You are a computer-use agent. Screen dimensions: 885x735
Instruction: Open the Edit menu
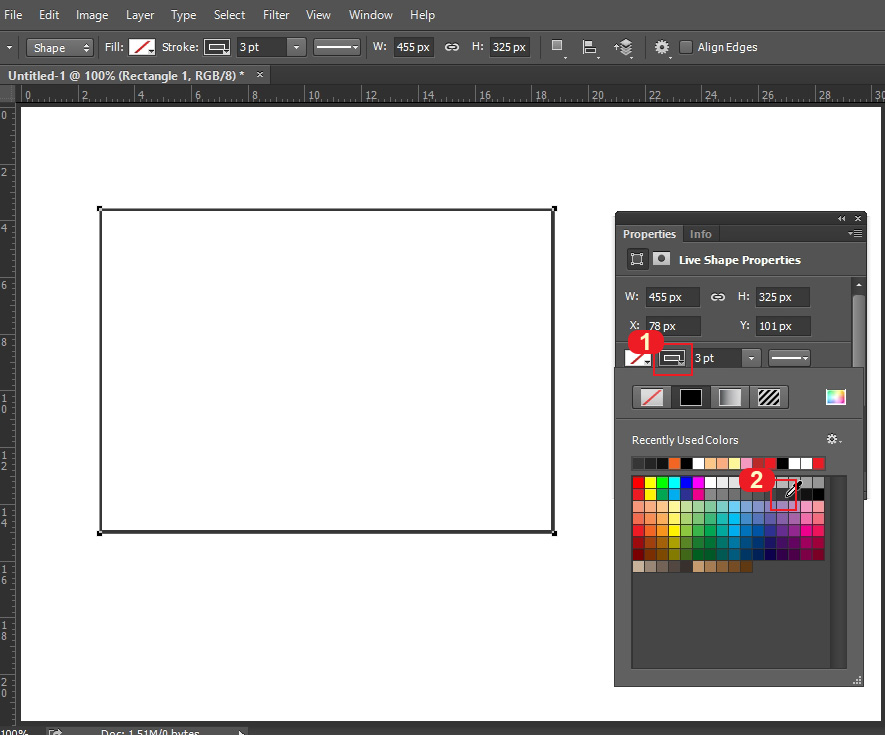point(49,15)
